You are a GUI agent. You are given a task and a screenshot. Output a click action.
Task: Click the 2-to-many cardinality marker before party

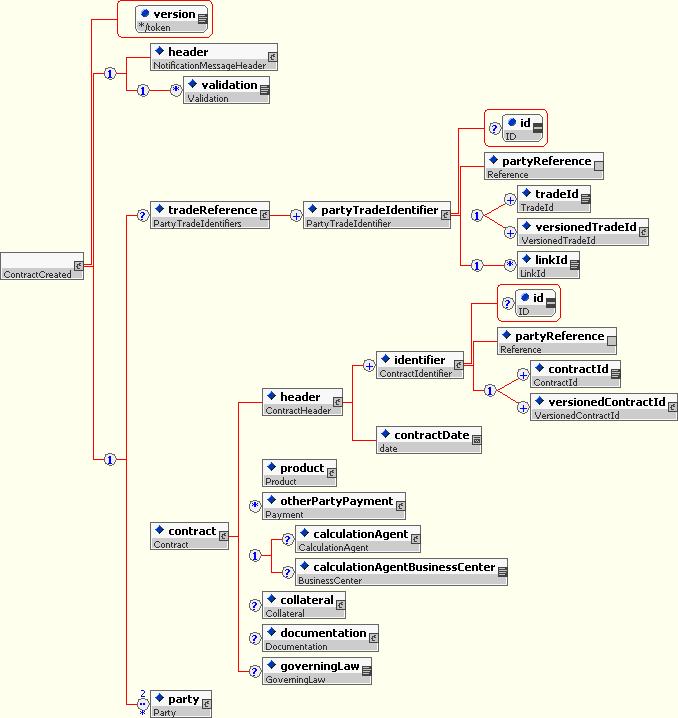coord(142,704)
